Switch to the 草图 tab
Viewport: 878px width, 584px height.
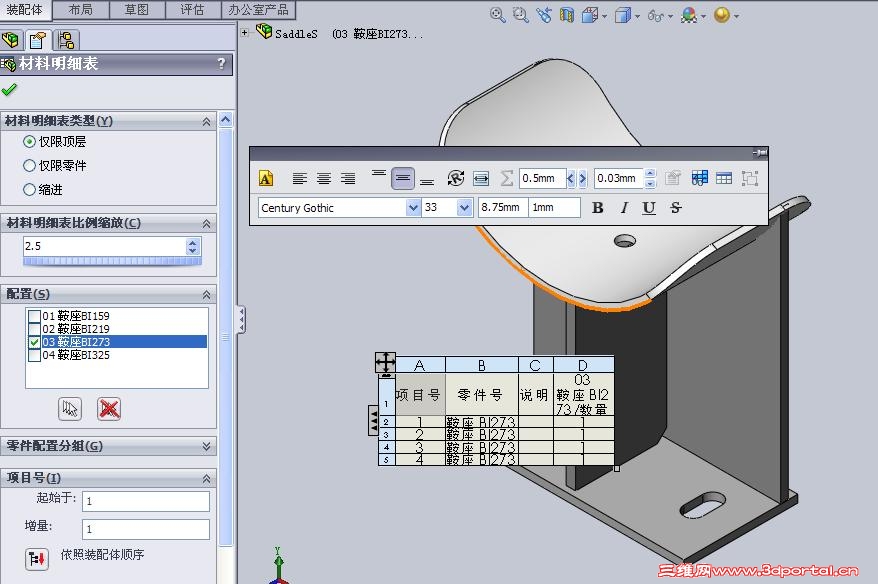[x=137, y=10]
